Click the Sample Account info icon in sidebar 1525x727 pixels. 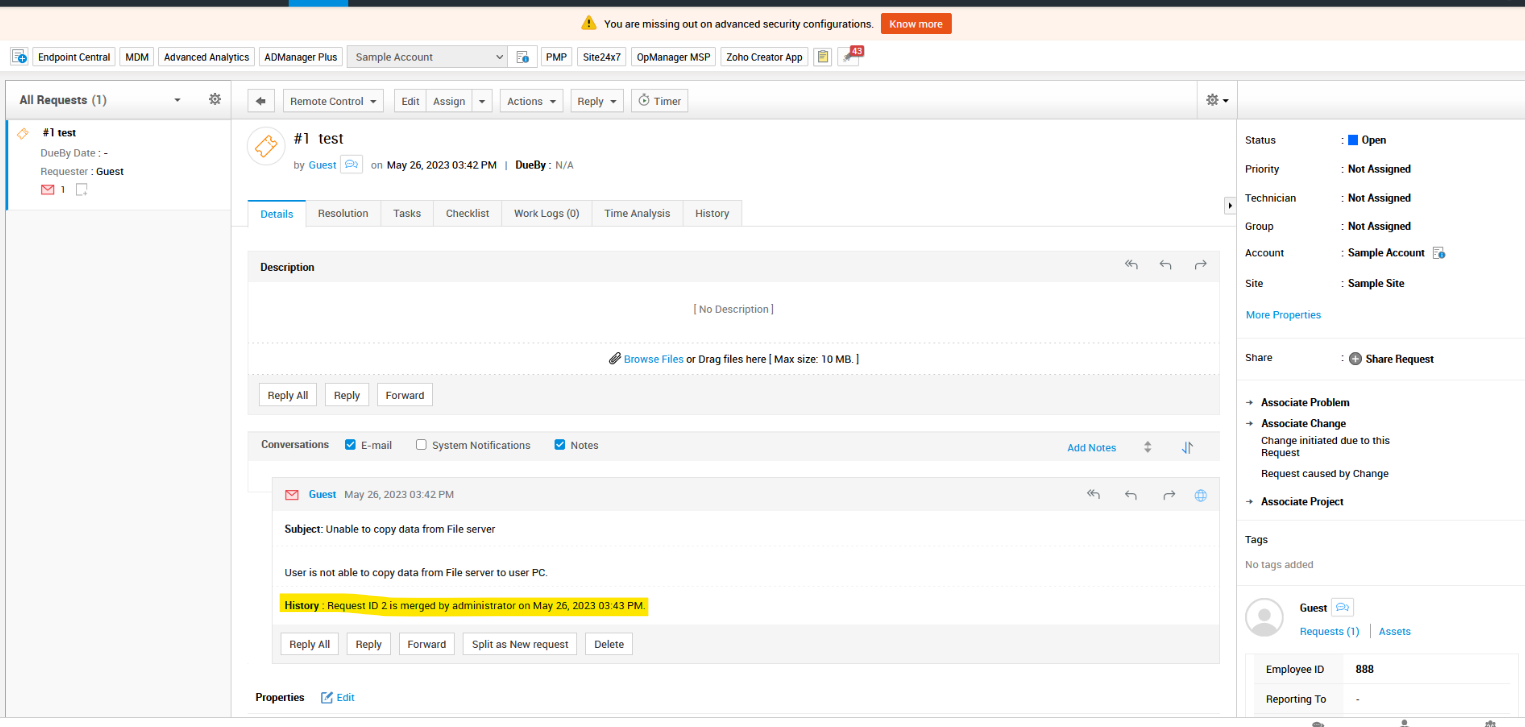pos(1439,254)
